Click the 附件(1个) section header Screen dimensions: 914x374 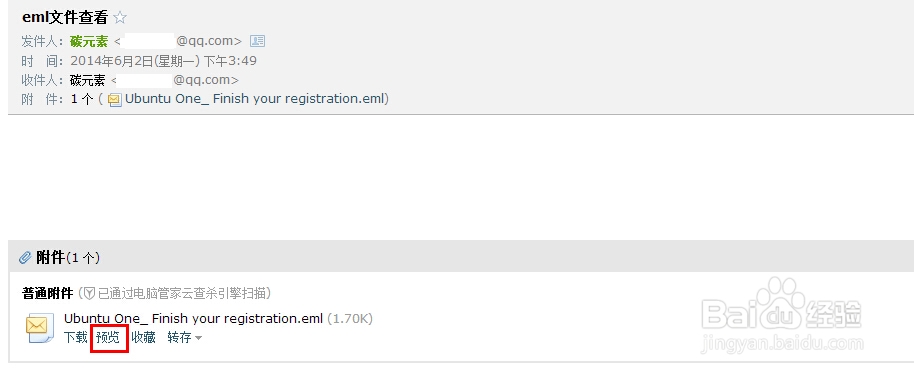(68, 257)
